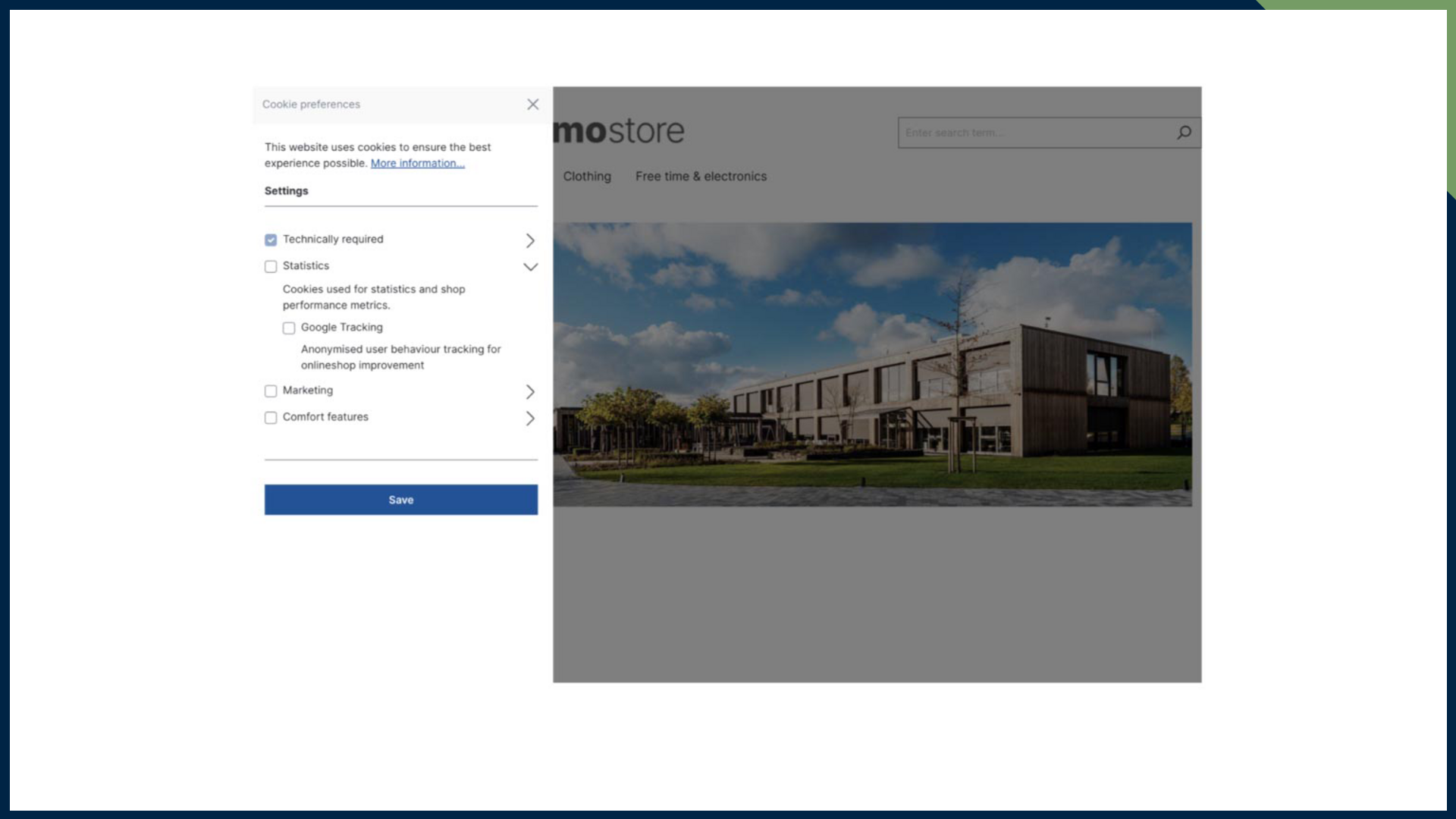Screen dimensions: 1456x819
Task: Expand the Marketing category details
Action: coord(530,392)
